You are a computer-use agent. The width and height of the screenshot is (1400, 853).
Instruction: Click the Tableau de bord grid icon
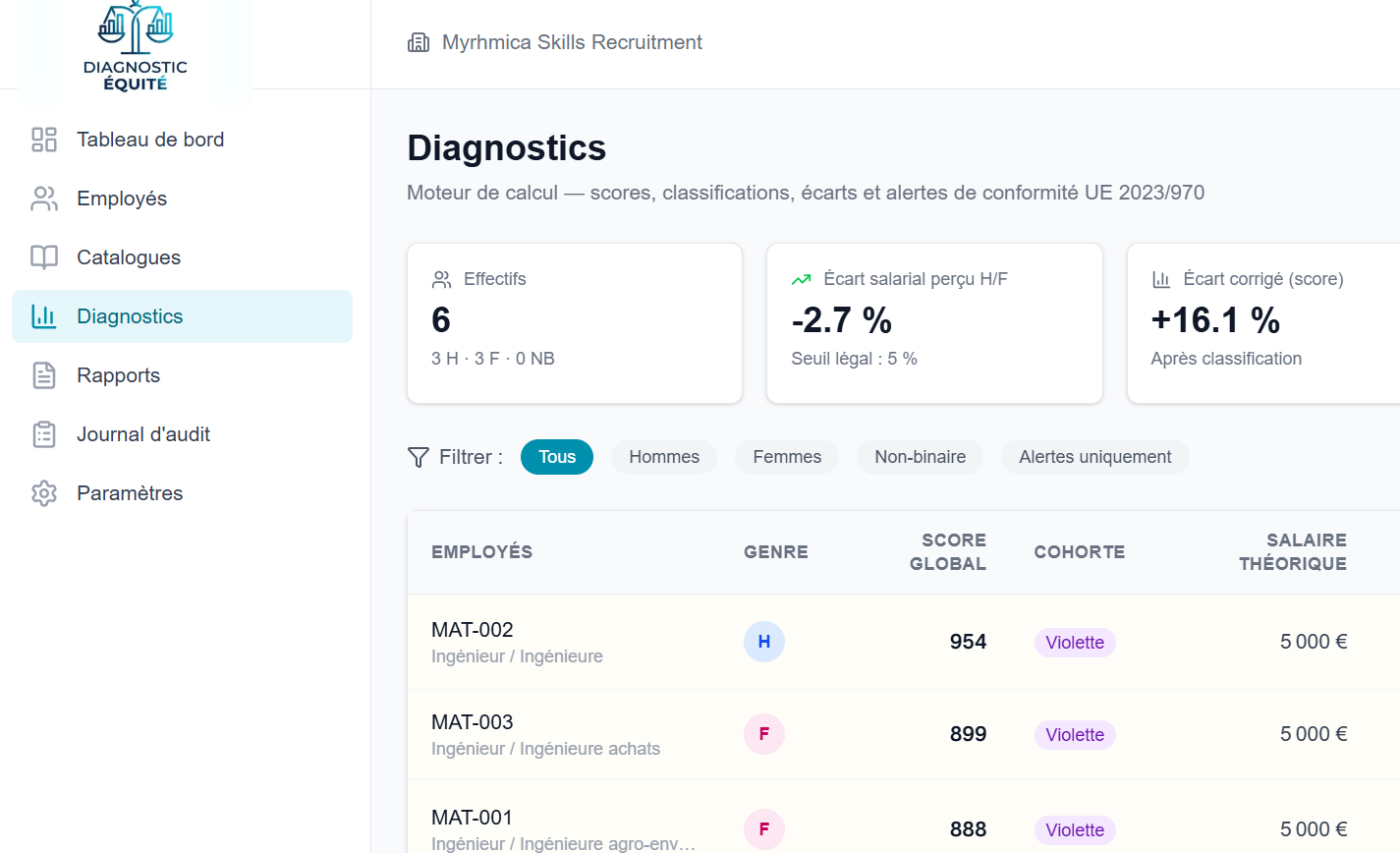[44, 140]
